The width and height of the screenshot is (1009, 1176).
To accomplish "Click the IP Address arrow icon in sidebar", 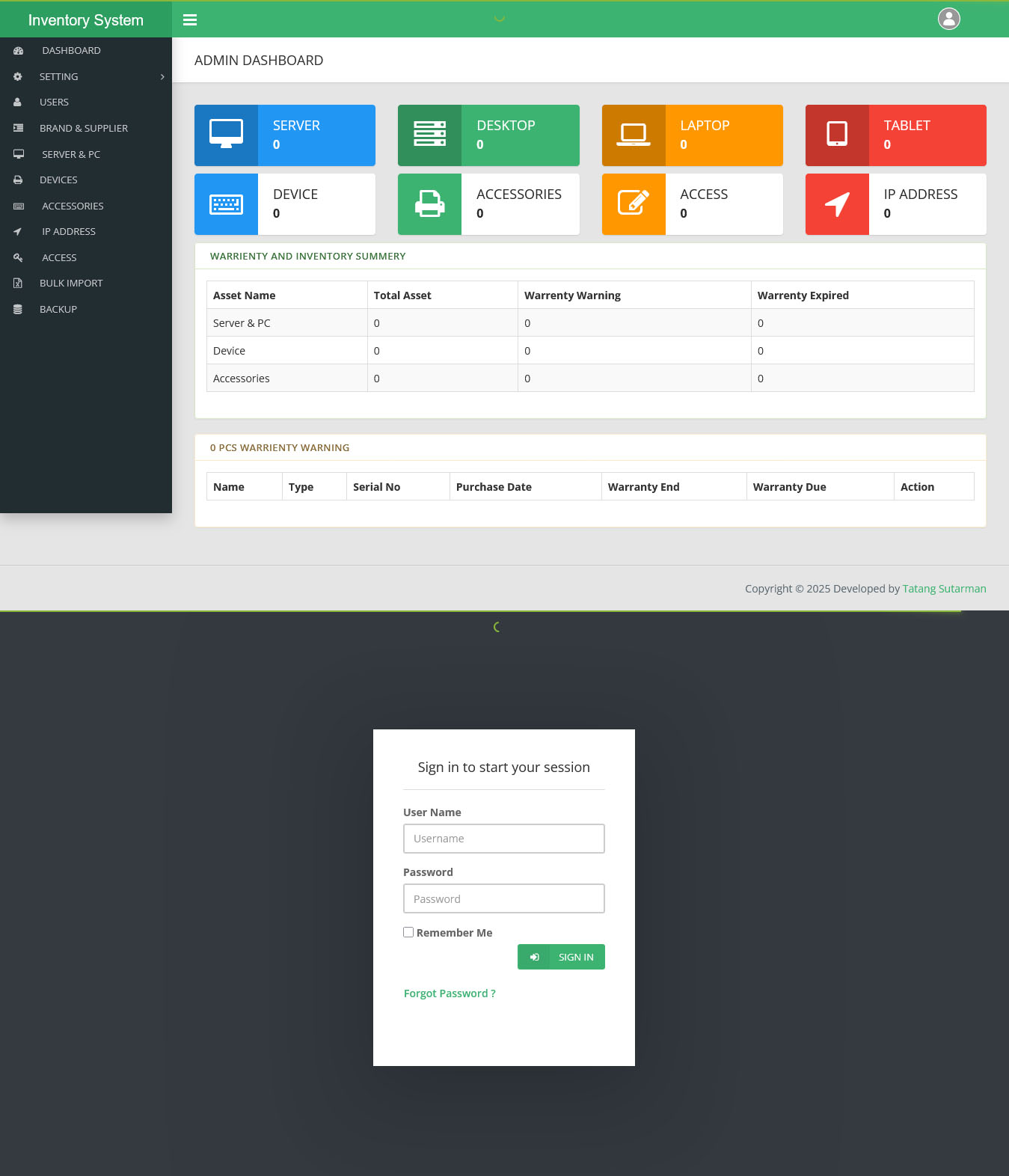I will (x=17, y=232).
